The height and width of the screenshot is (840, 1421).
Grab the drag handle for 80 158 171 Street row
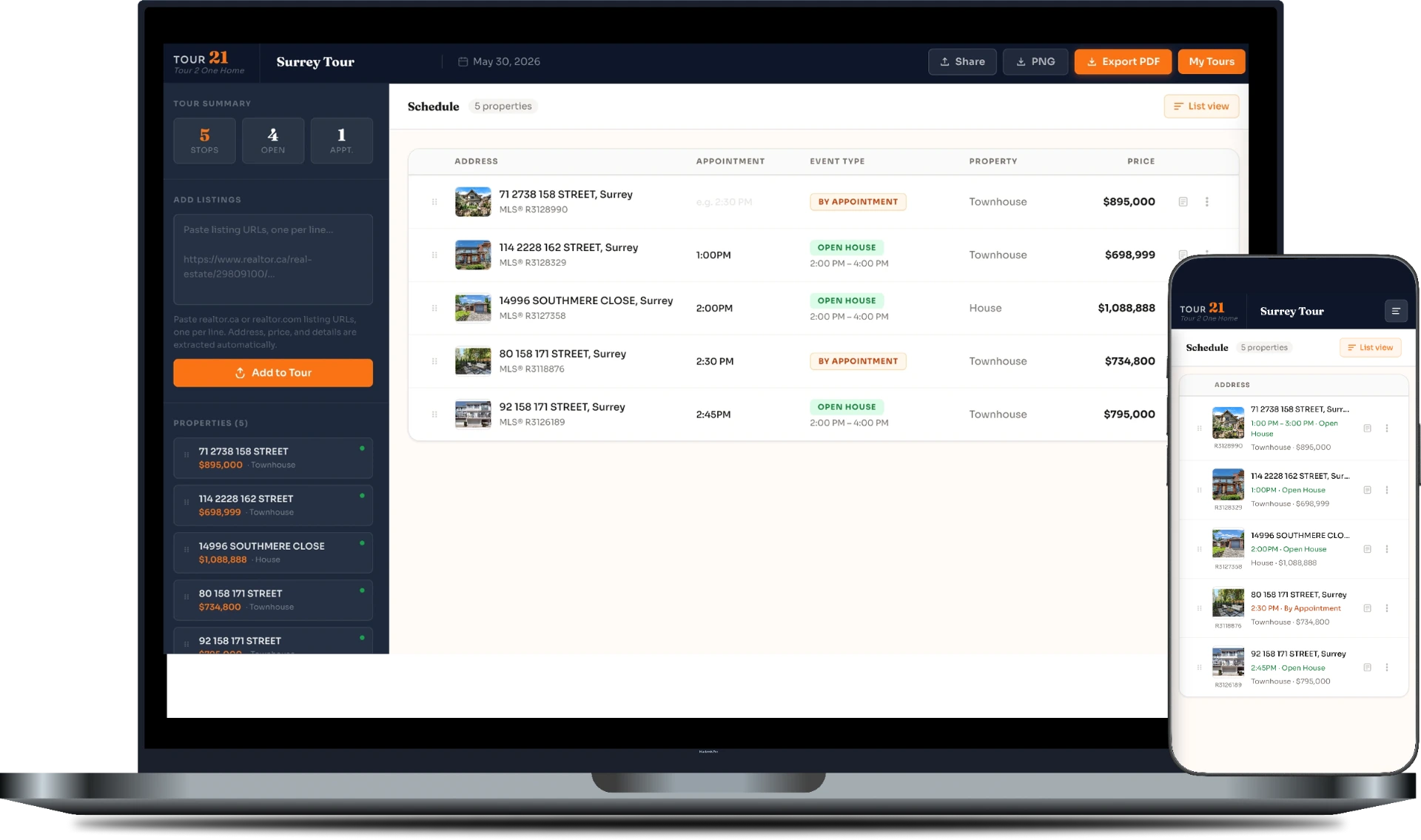click(434, 361)
